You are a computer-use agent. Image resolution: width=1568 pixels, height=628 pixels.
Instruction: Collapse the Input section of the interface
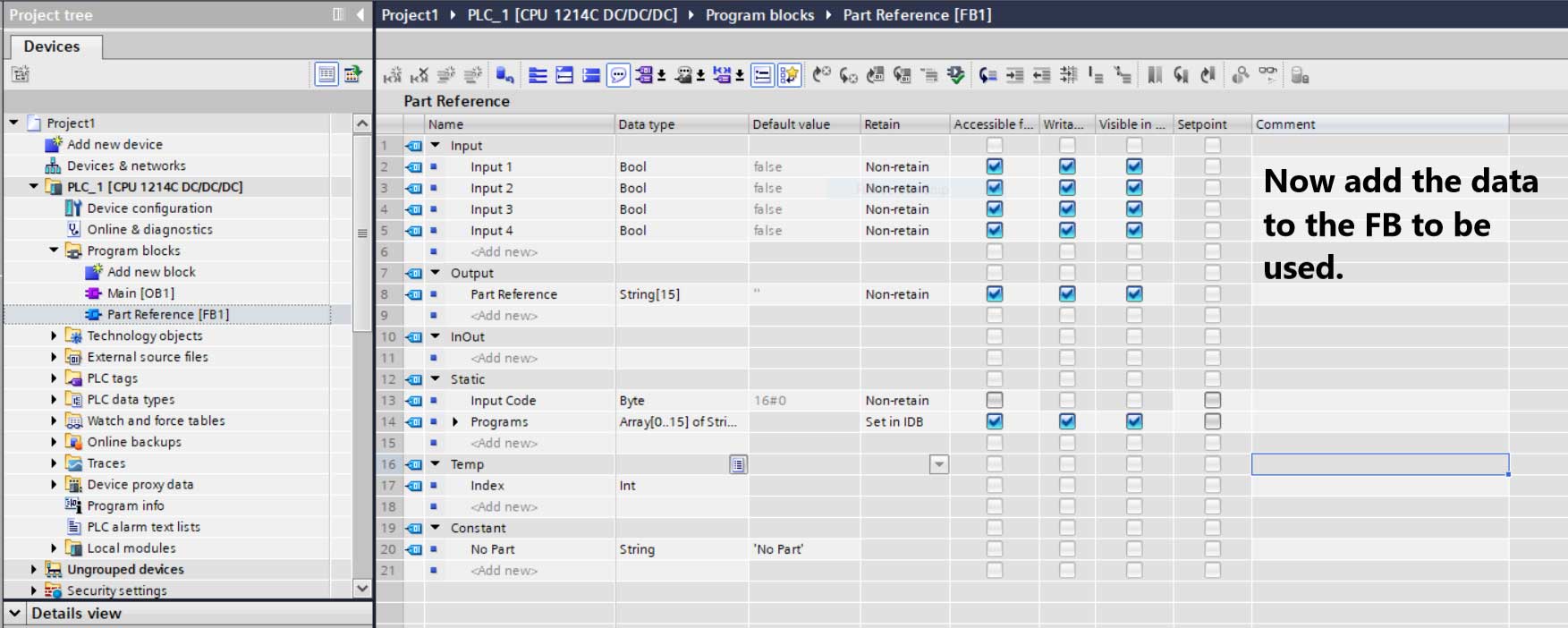(x=436, y=145)
